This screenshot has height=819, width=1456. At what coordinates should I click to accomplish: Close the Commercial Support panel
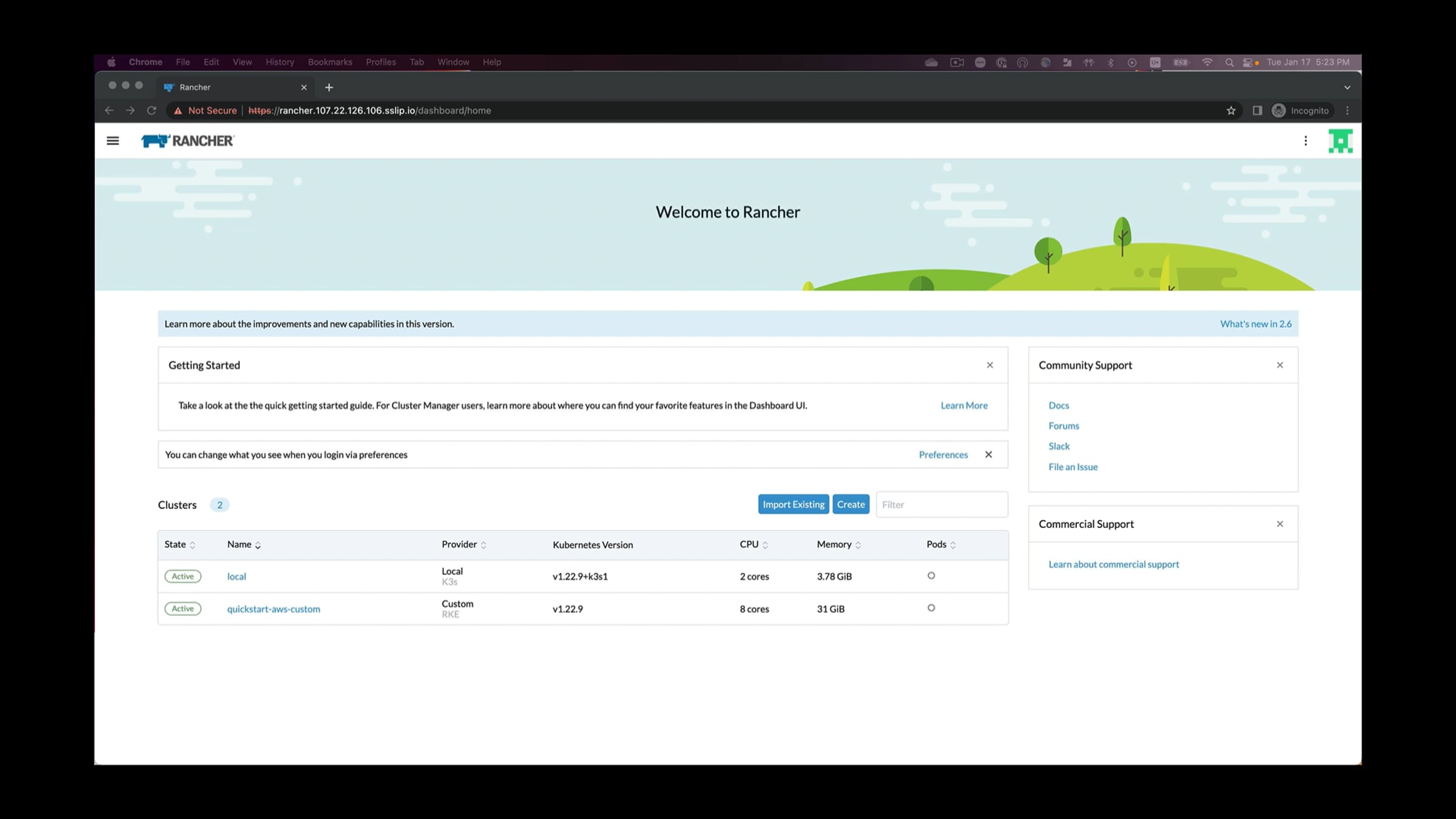pyautogui.click(x=1280, y=524)
